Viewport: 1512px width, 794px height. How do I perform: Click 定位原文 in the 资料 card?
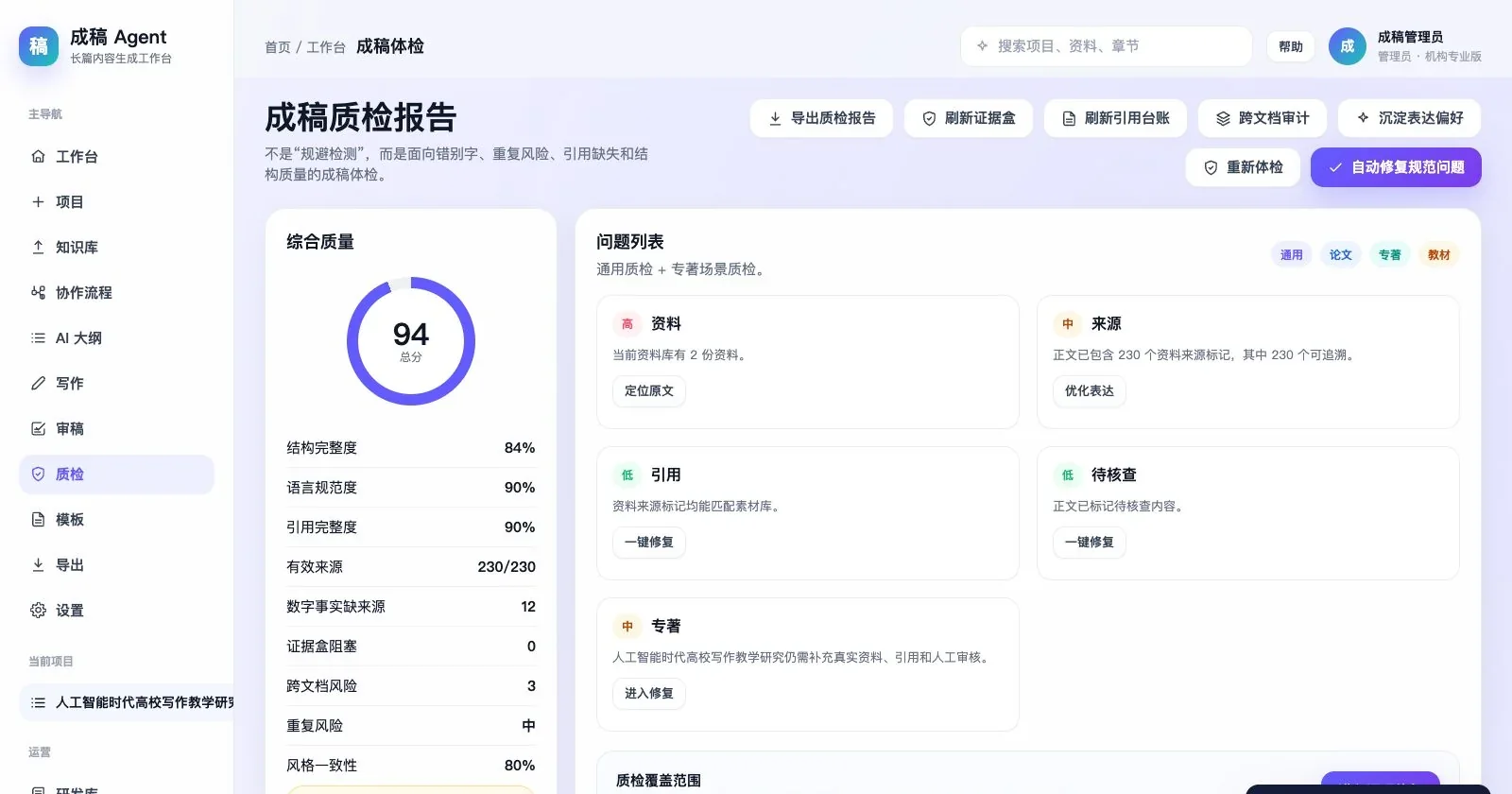pyautogui.click(x=649, y=390)
